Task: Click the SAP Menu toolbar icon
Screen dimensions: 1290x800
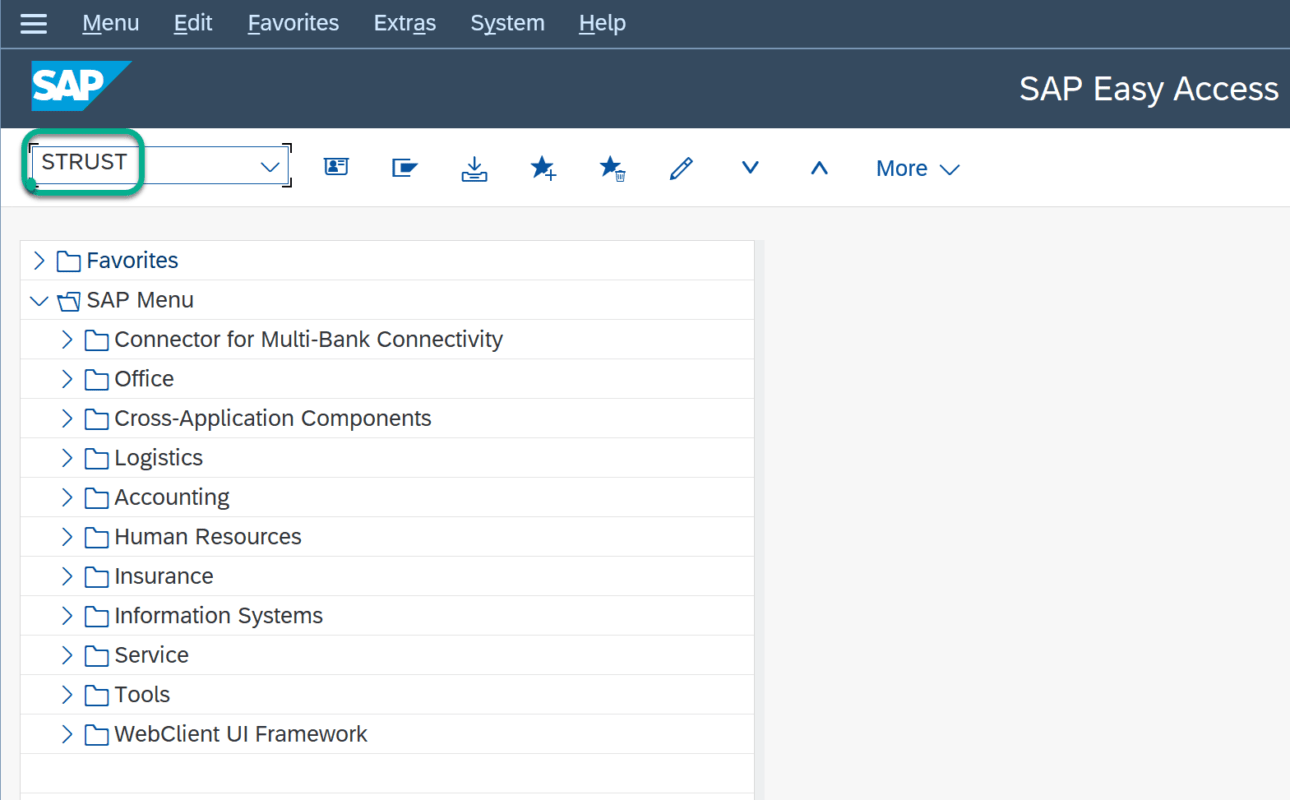Action: [405, 168]
